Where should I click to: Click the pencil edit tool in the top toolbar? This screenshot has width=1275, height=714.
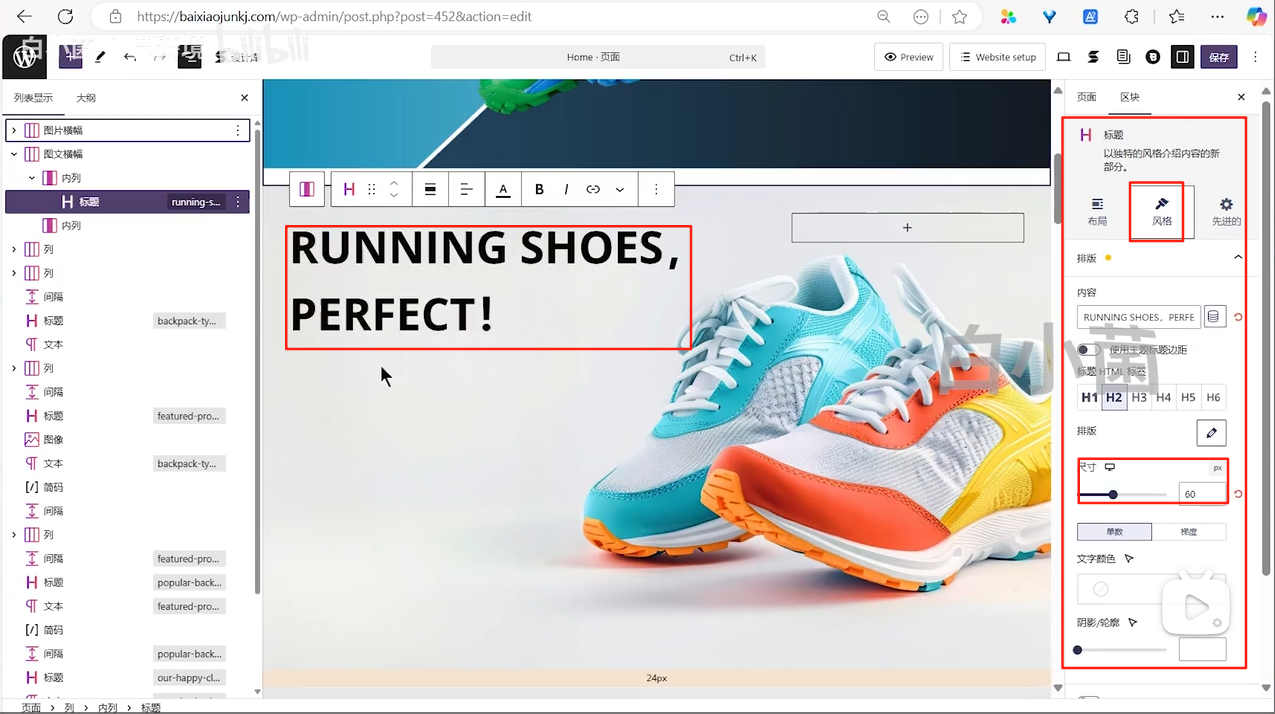(x=100, y=57)
